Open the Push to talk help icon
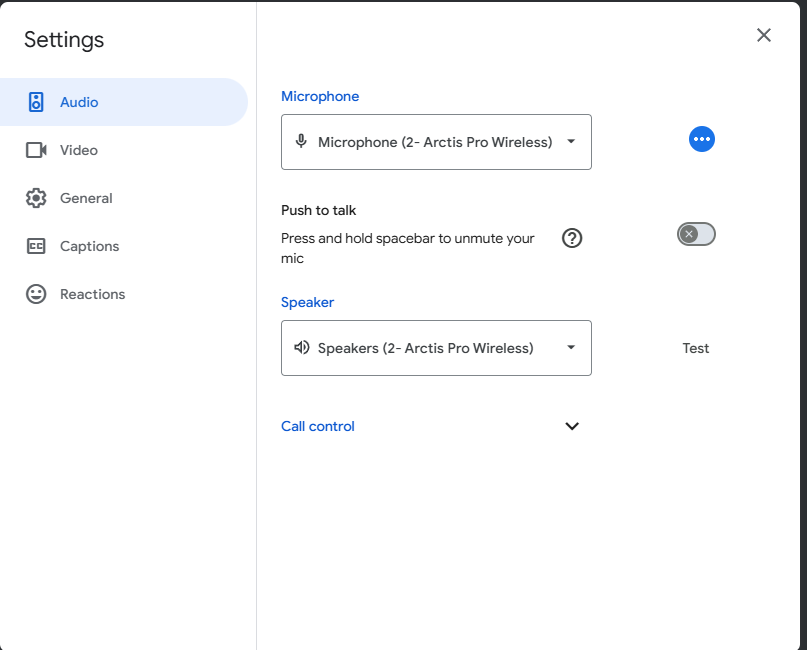The width and height of the screenshot is (807, 650). (x=572, y=238)
